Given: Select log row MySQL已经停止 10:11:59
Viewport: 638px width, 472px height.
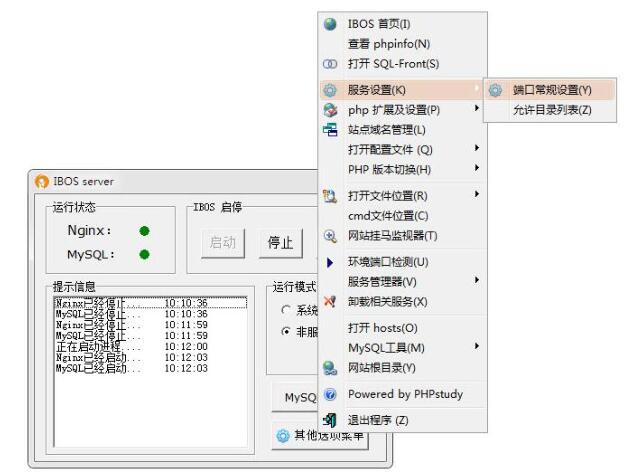Looking at the screenshot, I should tap(151, 336).
